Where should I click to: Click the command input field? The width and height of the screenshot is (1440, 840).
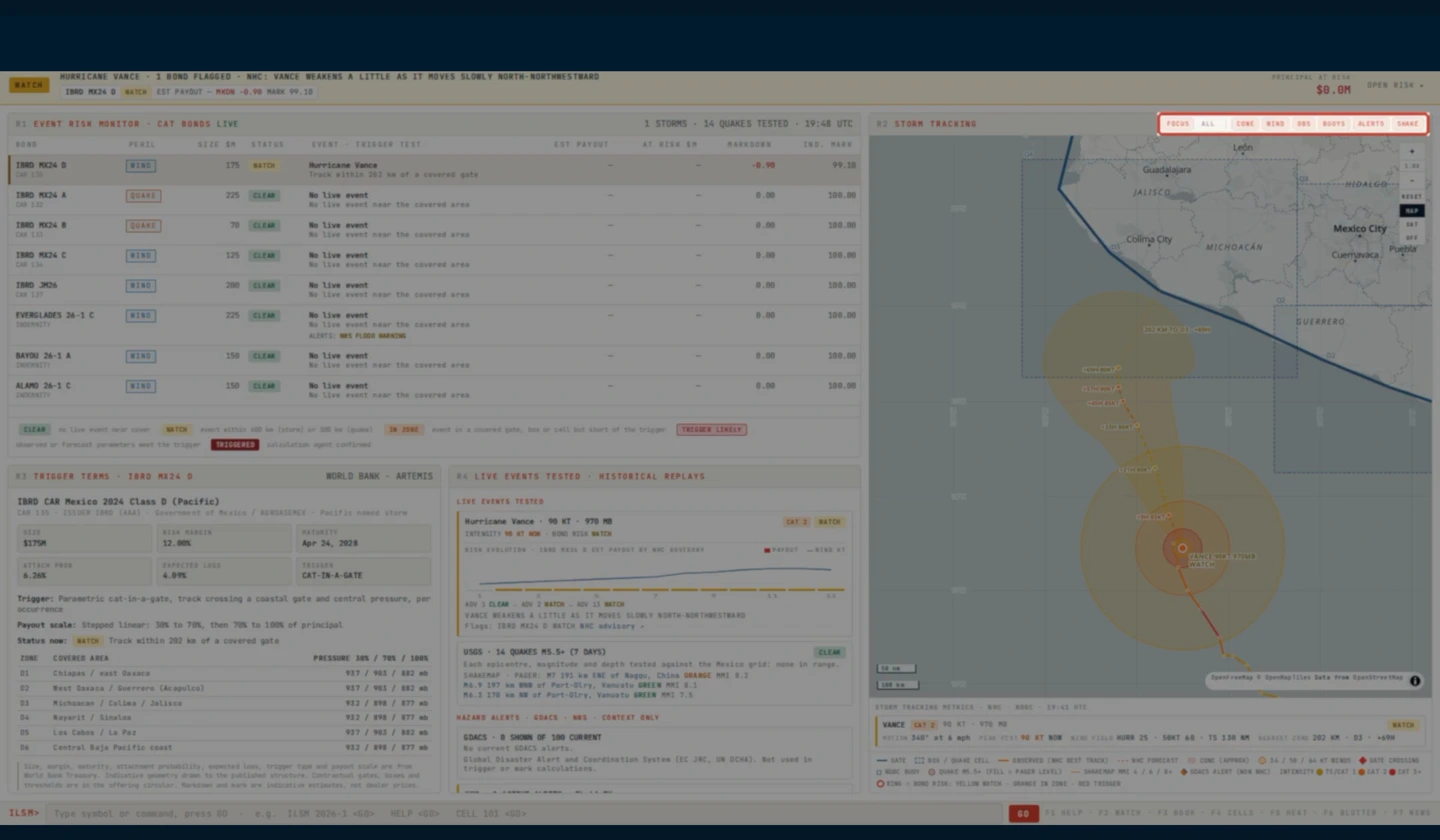(525, 813)
